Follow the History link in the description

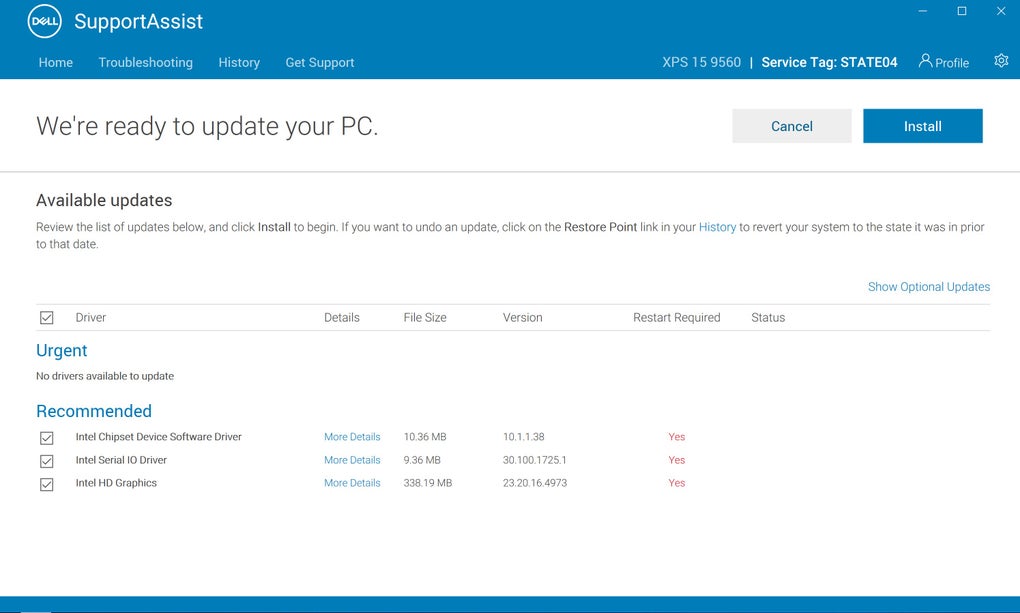pyautogui.click(x=717, y=227)
